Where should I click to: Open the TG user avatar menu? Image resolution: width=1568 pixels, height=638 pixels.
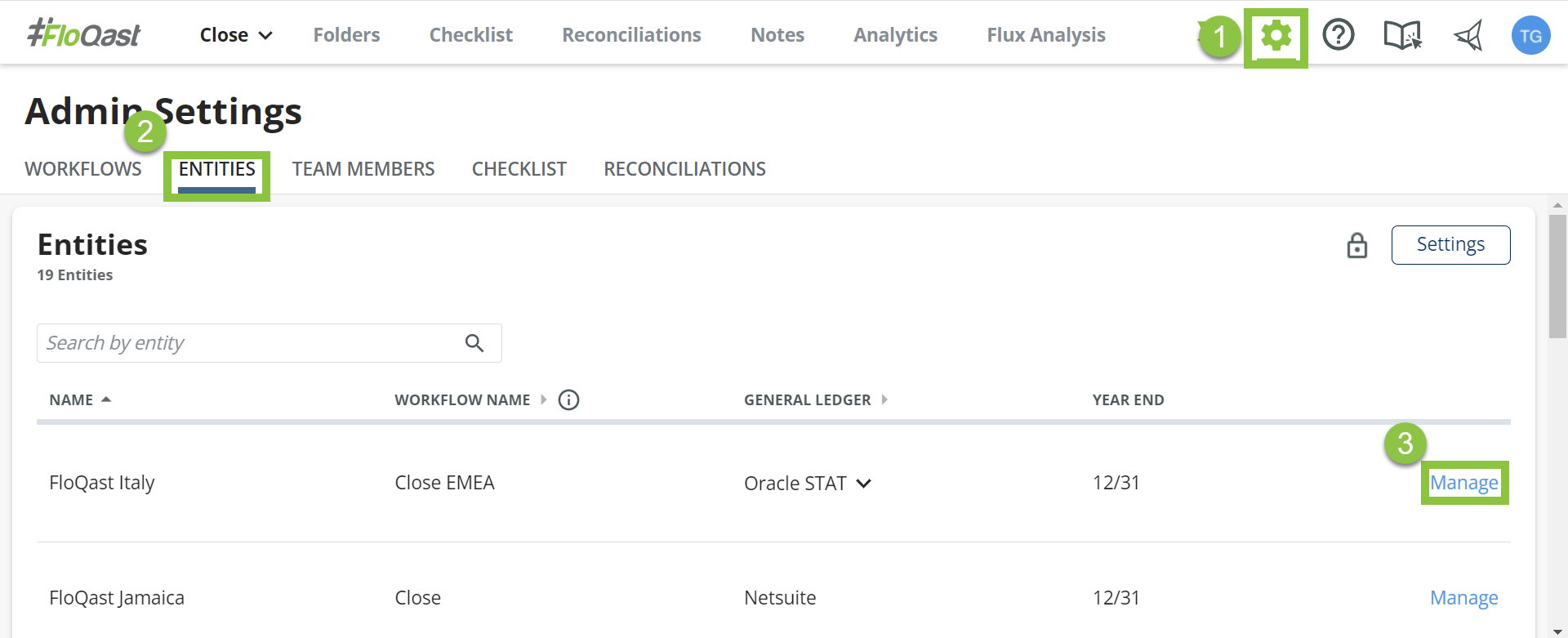click(1530, 35)
